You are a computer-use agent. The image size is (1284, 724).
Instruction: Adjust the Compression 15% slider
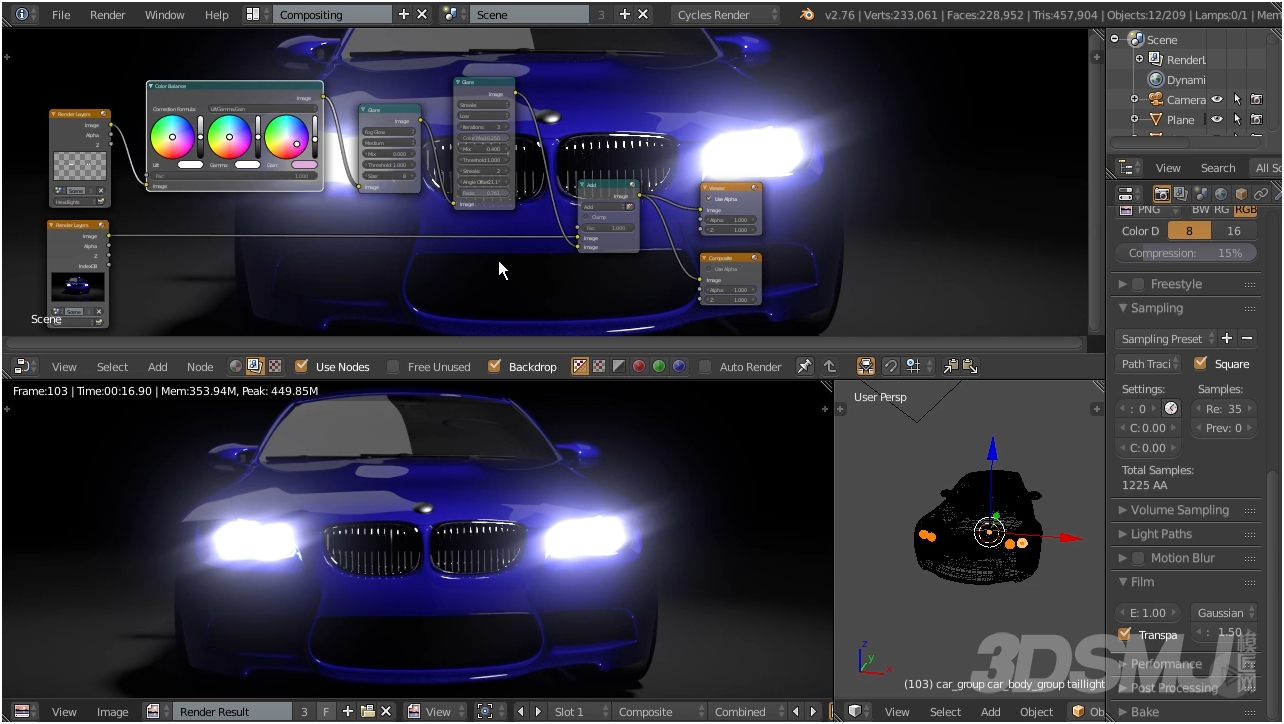pyautogui.click(x=1186, y=253)
